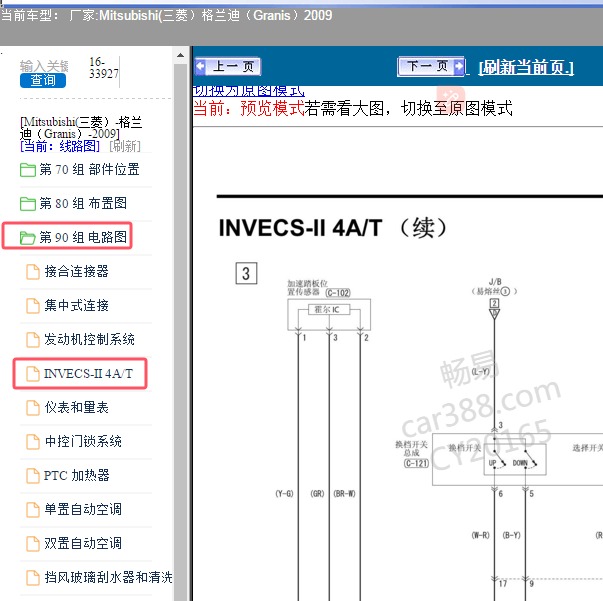The height and width of the screenshot is (601, 603).
Task: Click the sidebar vertical scrollbar track
Action: pos(180,332)
